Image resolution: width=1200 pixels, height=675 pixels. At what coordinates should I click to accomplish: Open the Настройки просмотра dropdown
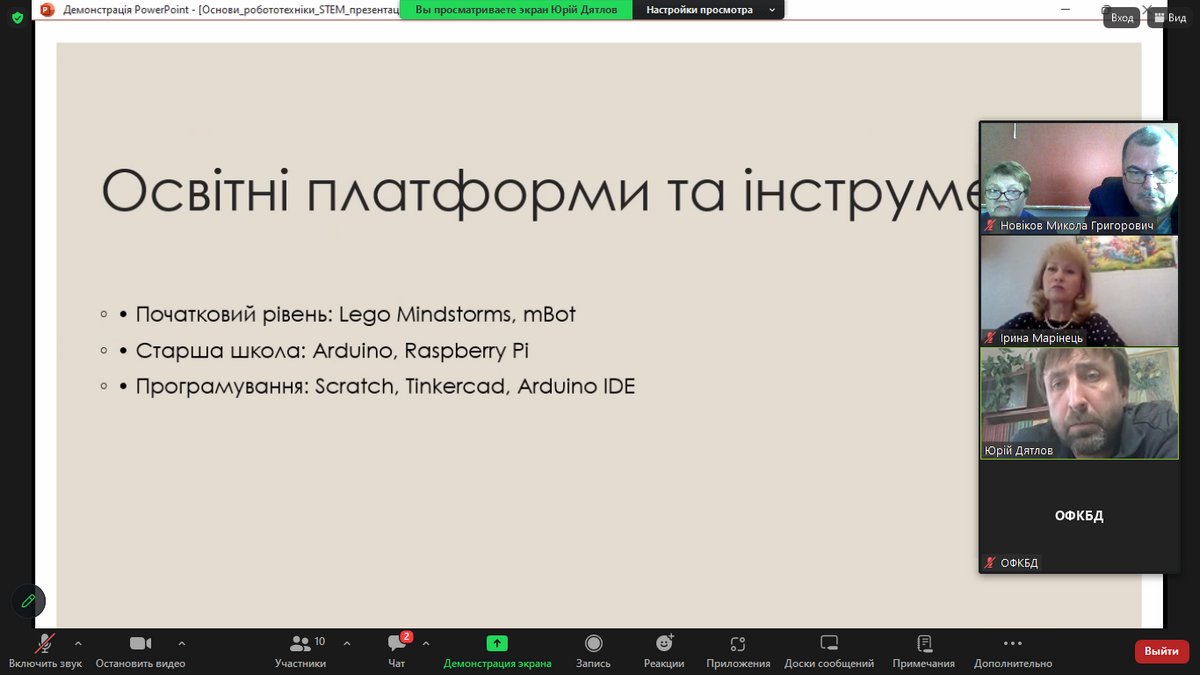coord(710,10)
